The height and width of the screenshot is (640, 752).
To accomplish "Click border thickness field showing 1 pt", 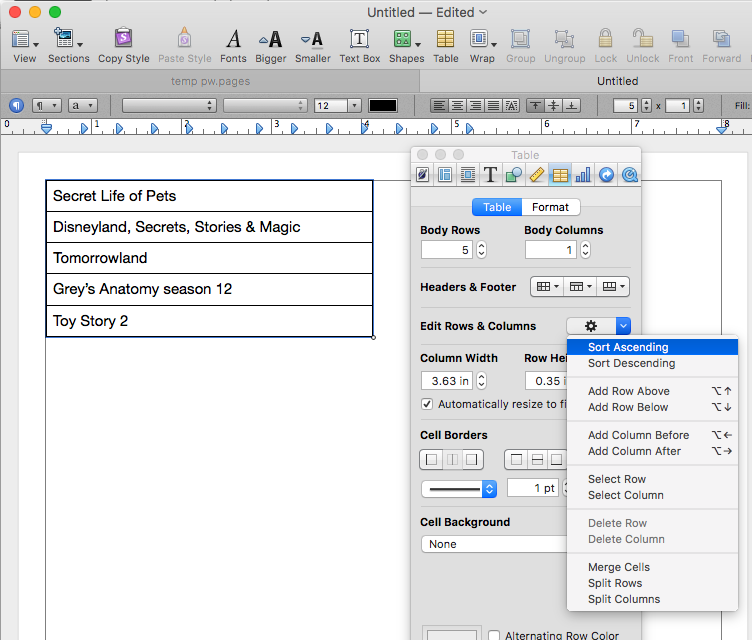I will (x=533, y=488).
